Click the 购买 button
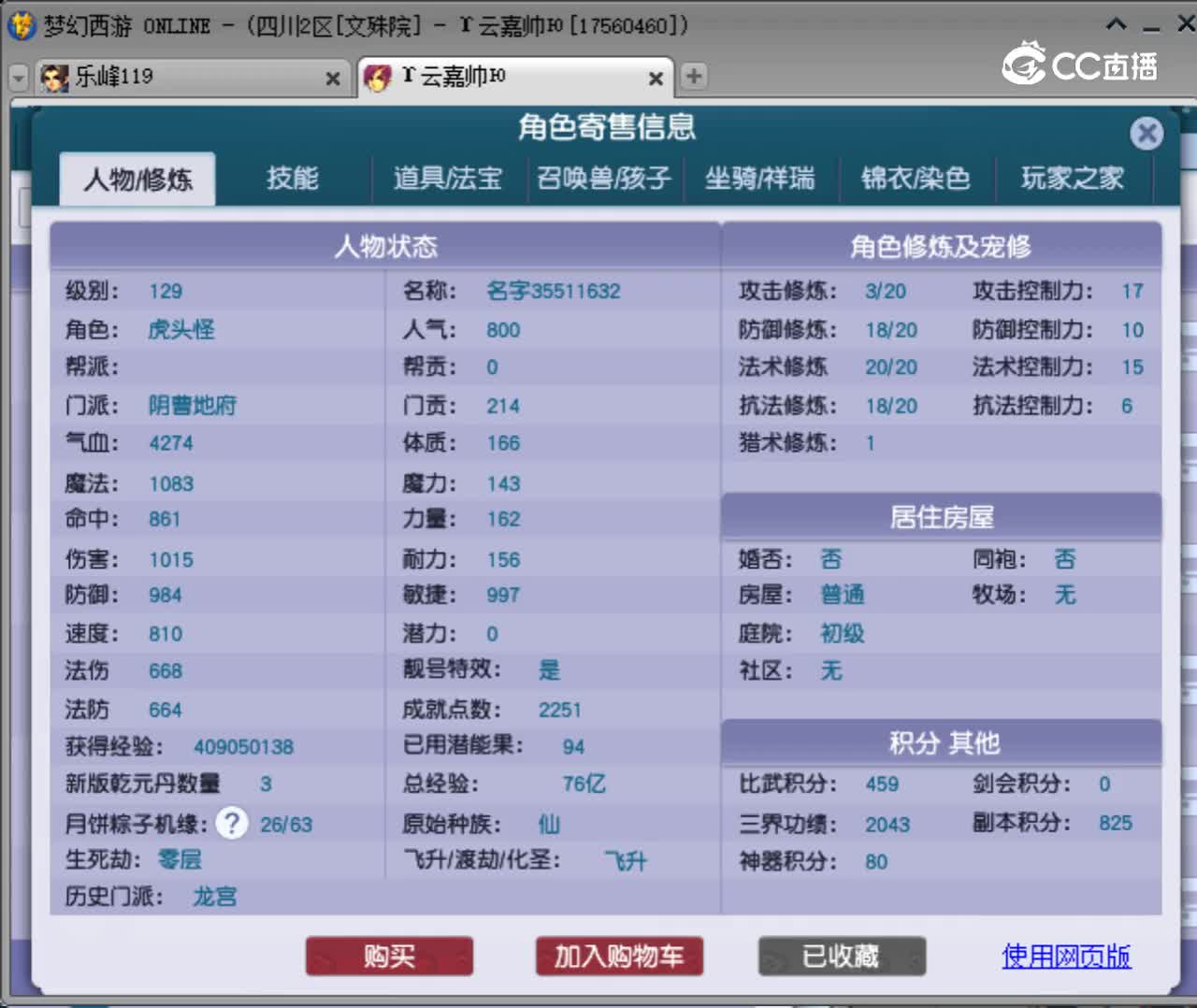Viewport: 1197px width, 1008px height. tap(389, 957)
